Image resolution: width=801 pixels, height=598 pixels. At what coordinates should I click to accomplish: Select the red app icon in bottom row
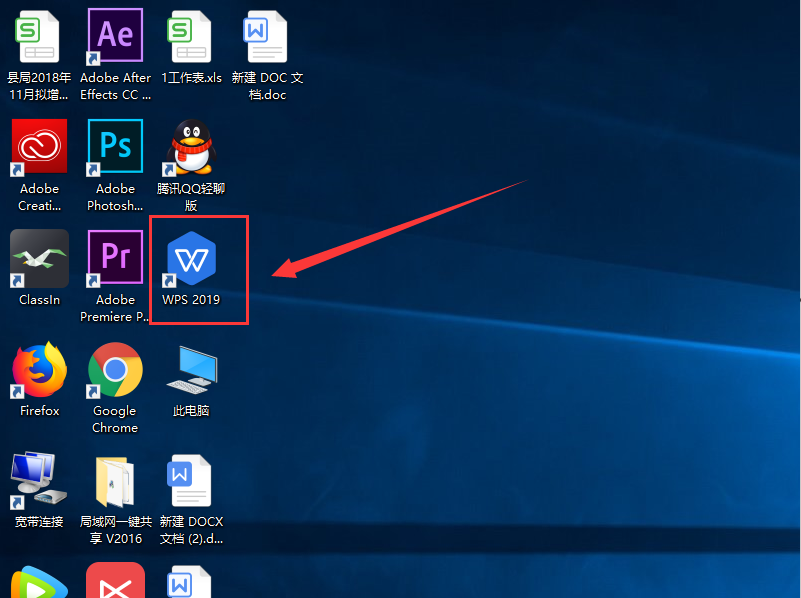115,581
